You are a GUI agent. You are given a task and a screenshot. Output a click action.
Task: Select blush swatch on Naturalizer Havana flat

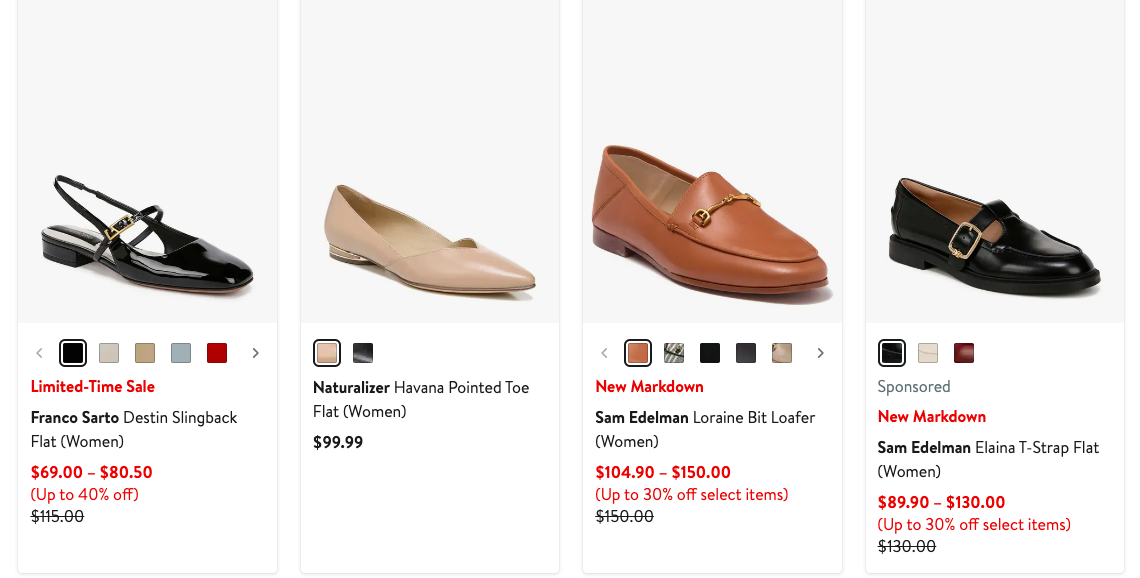327,353
